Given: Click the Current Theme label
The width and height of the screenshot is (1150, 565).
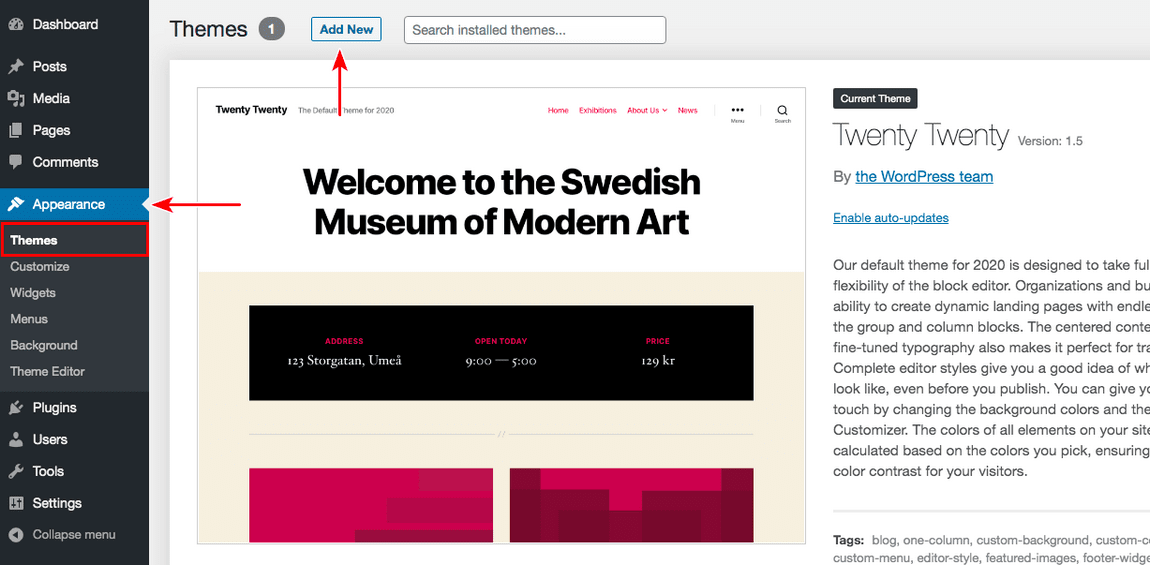Looking at the screenshot, I should (x=875, y=98).
